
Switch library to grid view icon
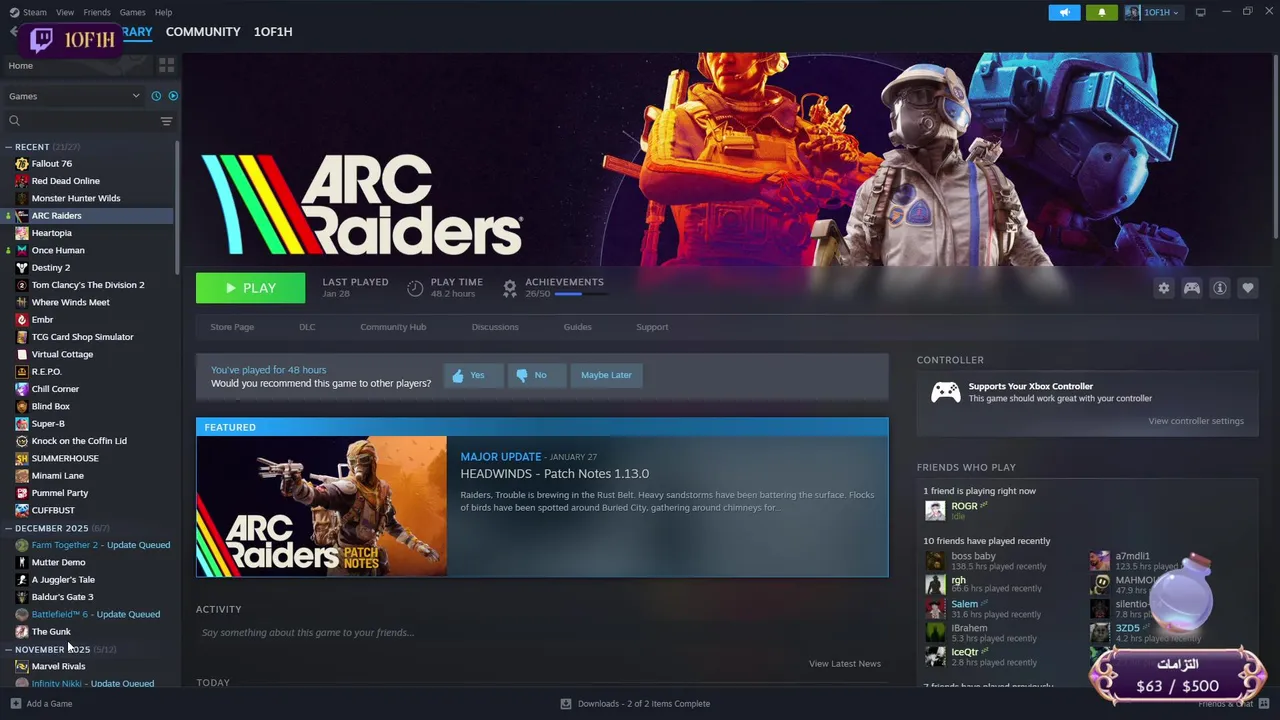(x=166, y=65)
